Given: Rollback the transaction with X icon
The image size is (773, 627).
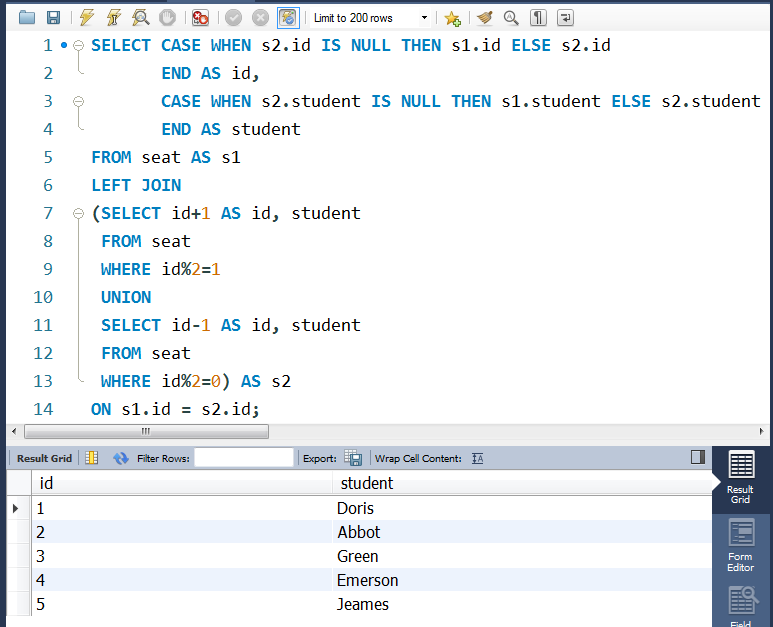Looking at the screenshot, I should (x=260, y=18).
